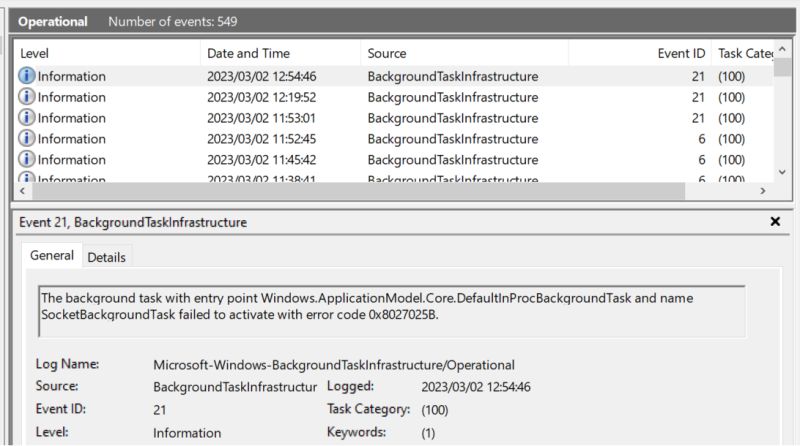Click Event ID 6 in the 11:52:45 row

702,139
